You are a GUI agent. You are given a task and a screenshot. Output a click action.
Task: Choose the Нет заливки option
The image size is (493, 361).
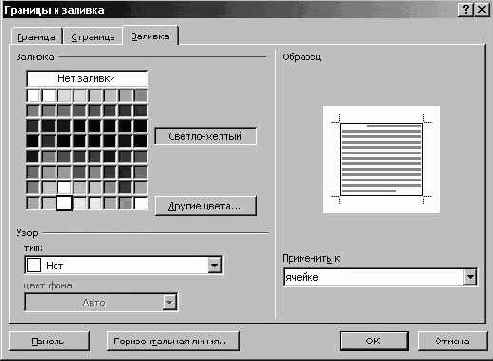coord(87,79)
